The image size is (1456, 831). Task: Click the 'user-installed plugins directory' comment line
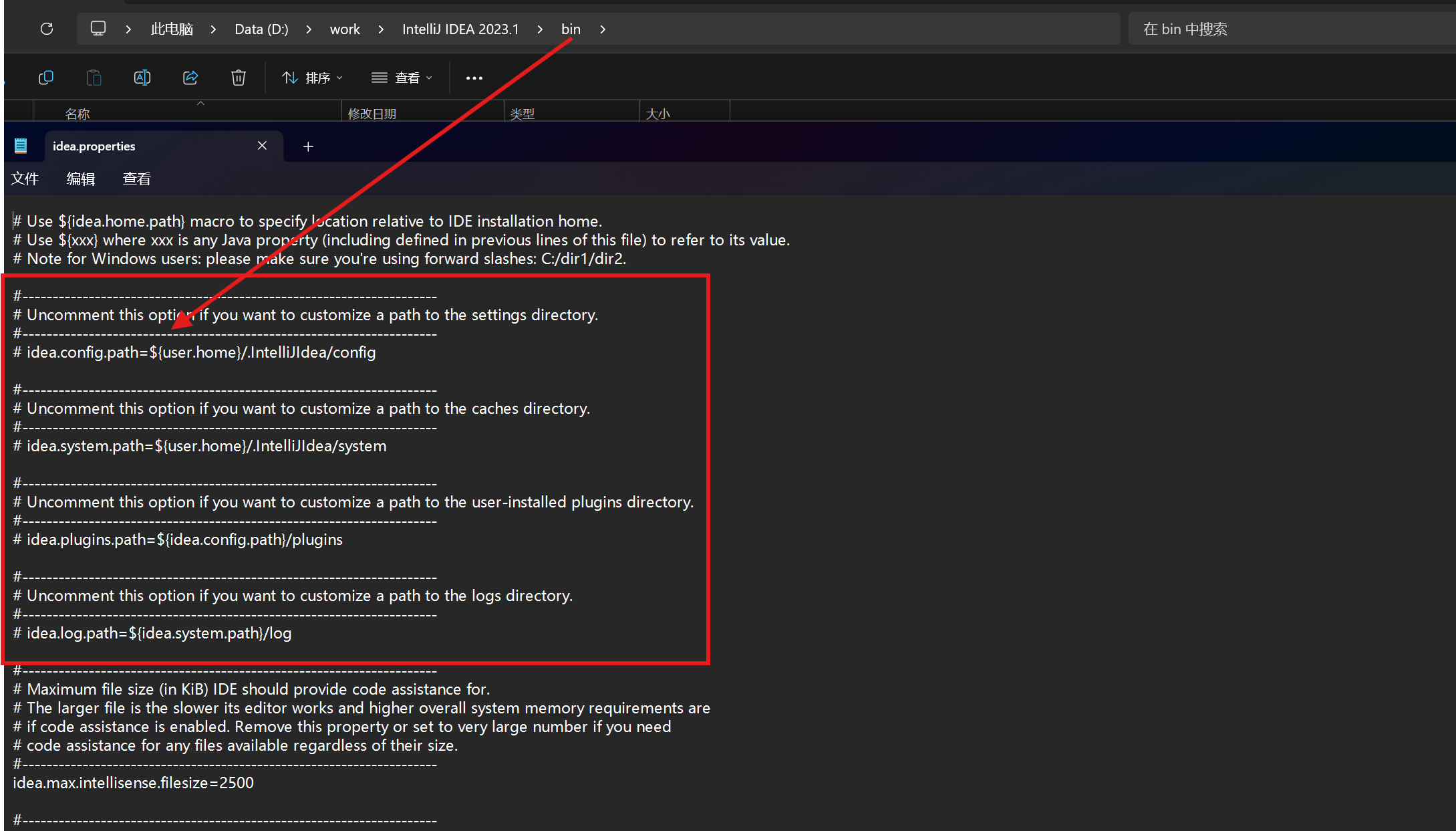[353, 502]
